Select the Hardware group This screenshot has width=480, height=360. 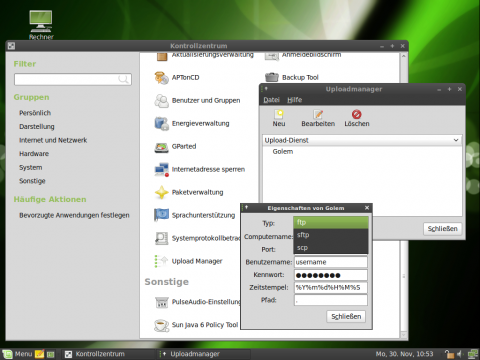pos(34,154)
